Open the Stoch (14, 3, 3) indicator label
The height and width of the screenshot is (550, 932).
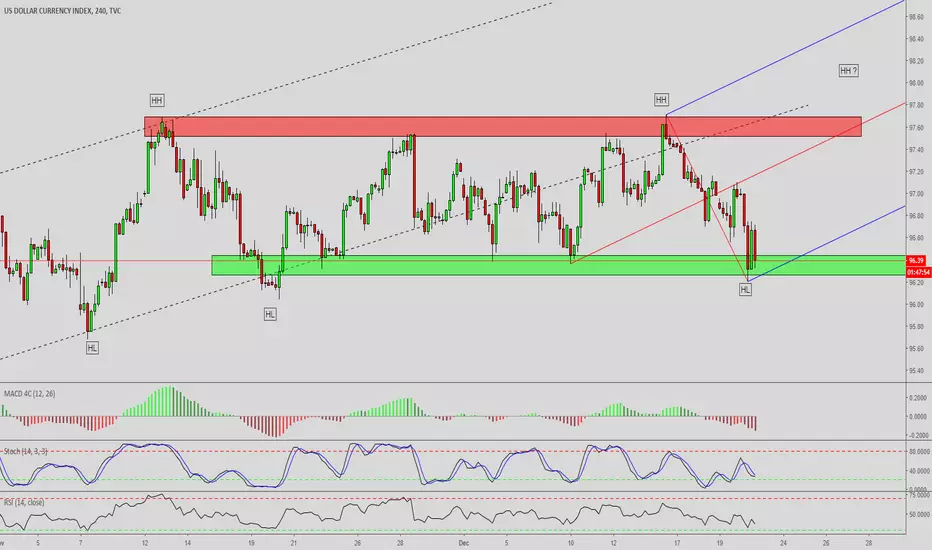pos(26,451)
